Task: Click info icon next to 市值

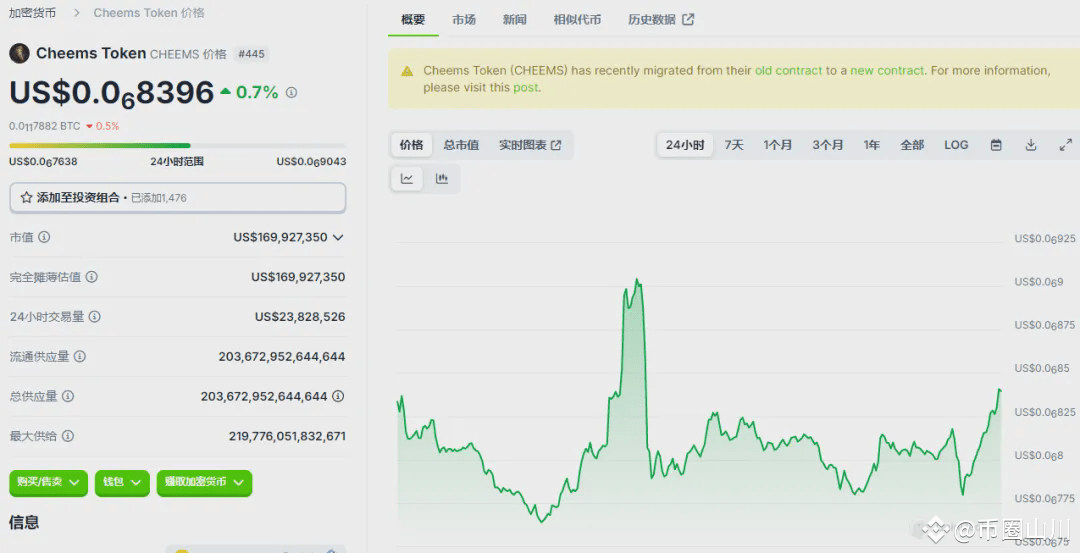Action: pyautogui.click(x=44, y=237)
